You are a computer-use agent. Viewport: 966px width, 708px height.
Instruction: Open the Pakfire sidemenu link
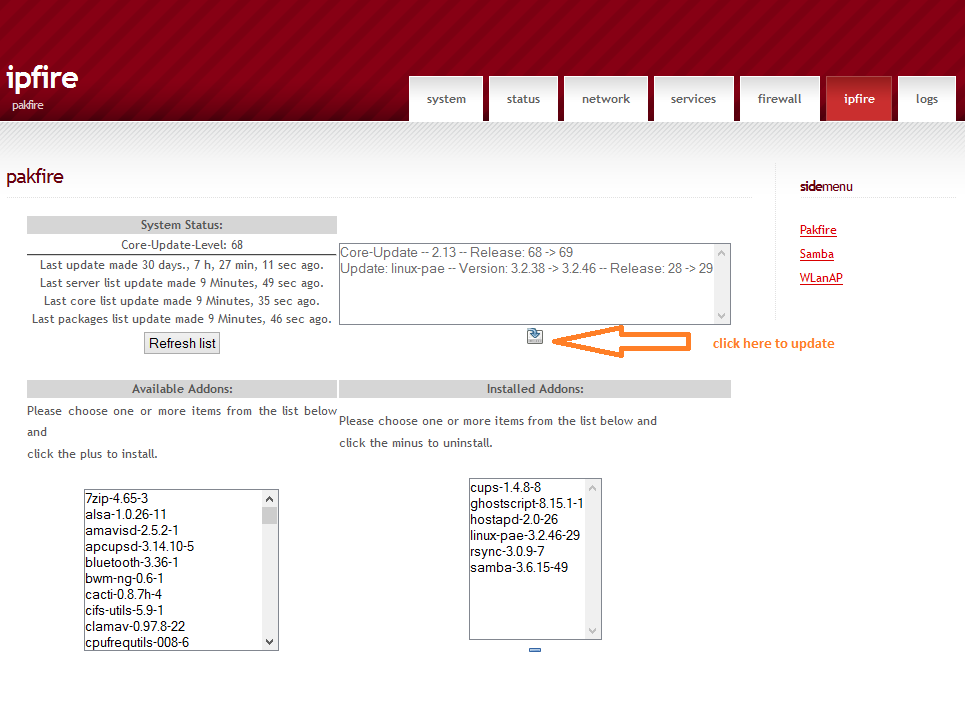pos(818,230)
